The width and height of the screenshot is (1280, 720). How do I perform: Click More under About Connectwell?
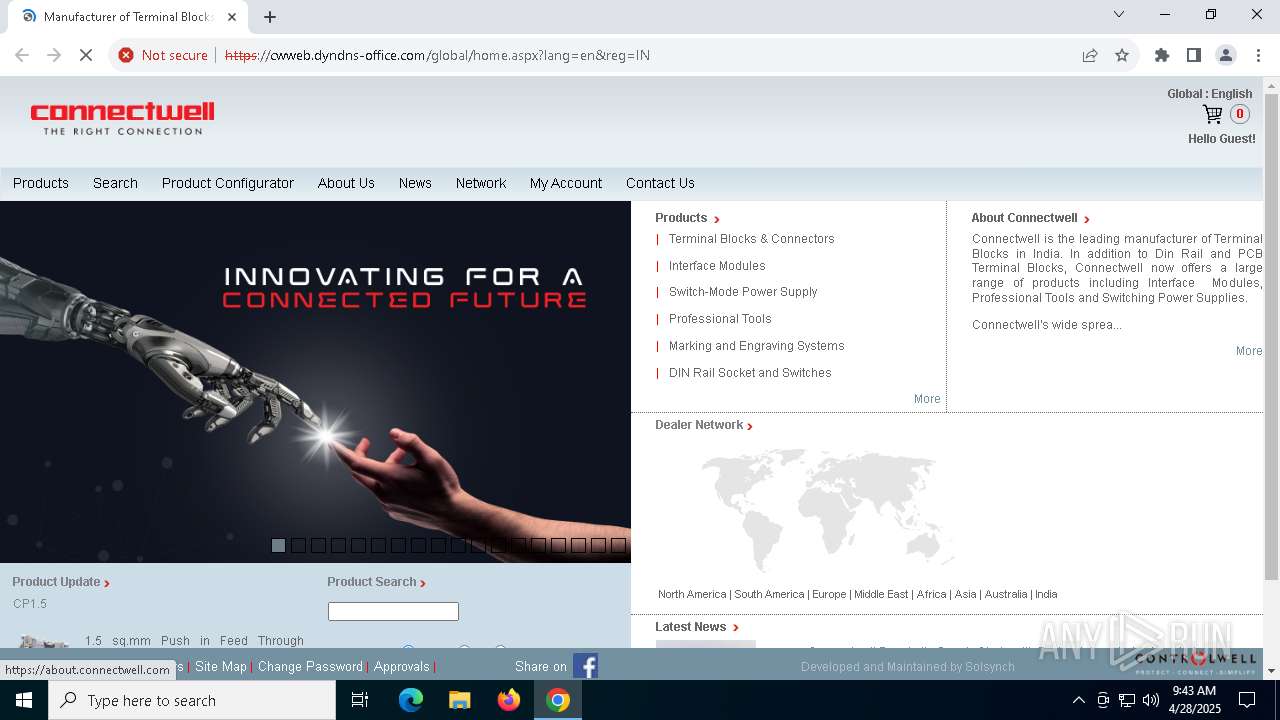tap(1249, 351)
